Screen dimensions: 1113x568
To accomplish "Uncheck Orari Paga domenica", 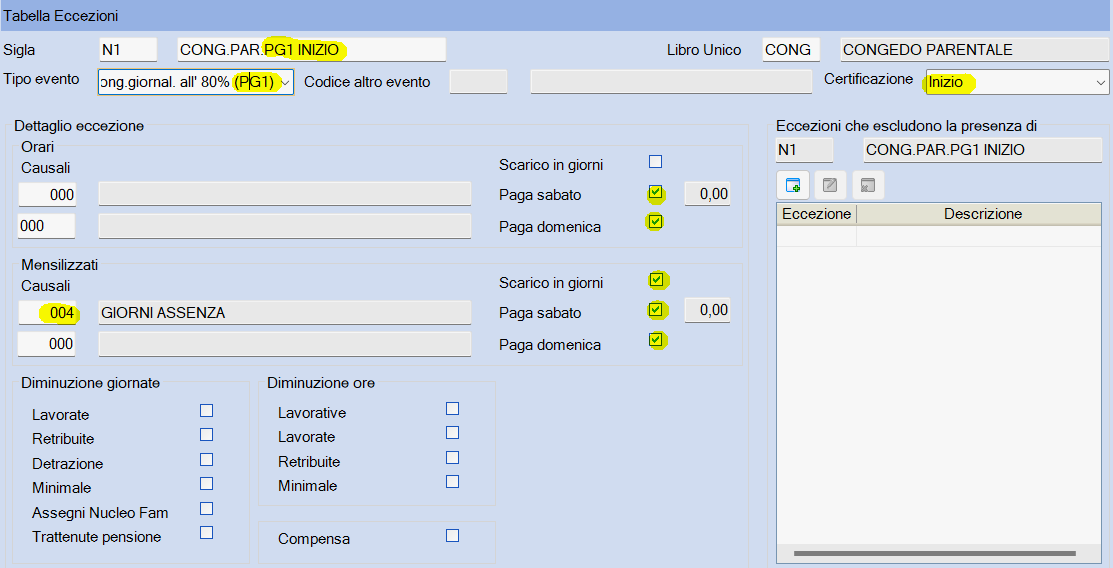I will click(655, 222).
